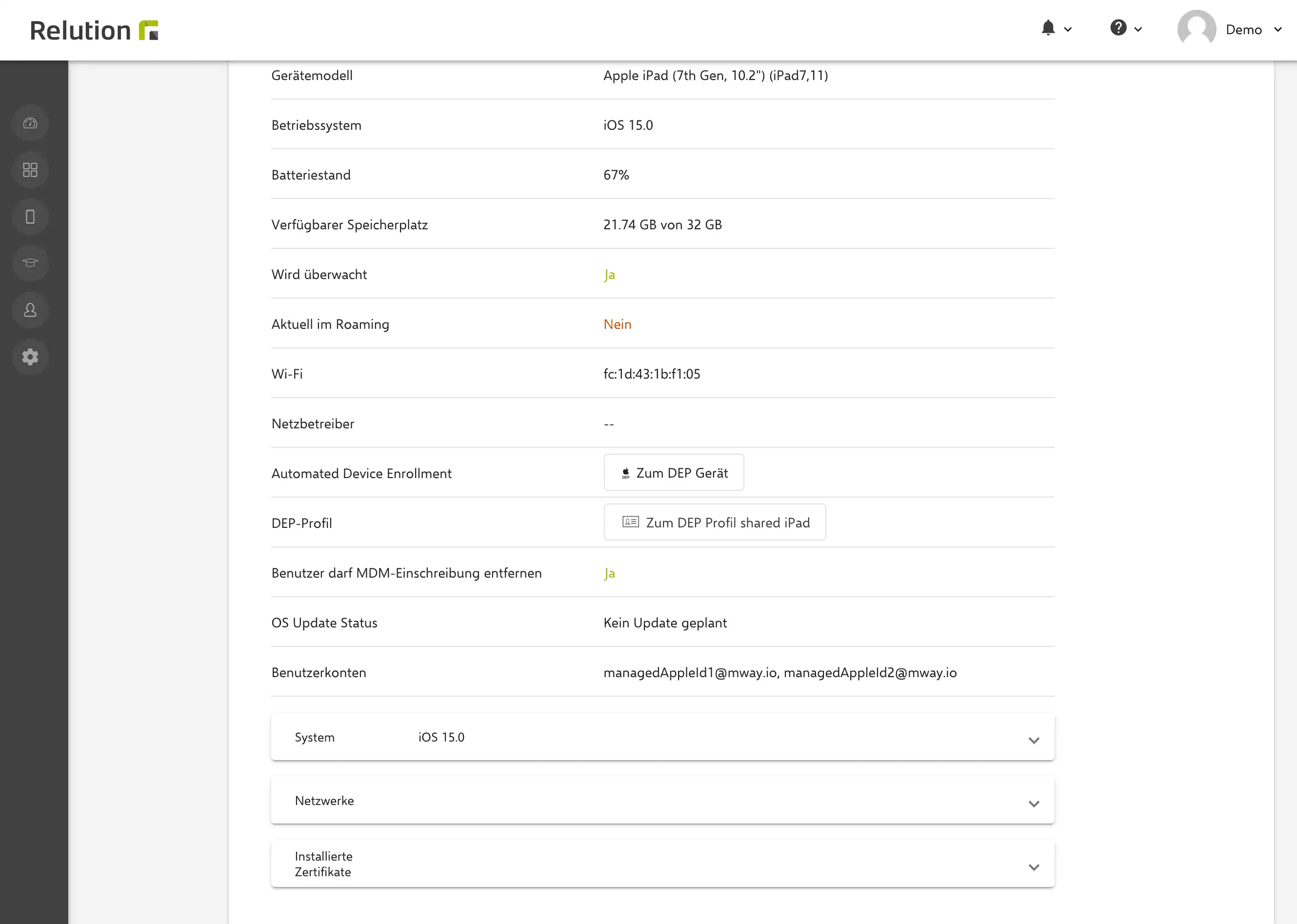Expand the help dropdown arrow

[x=1137, y=30]
